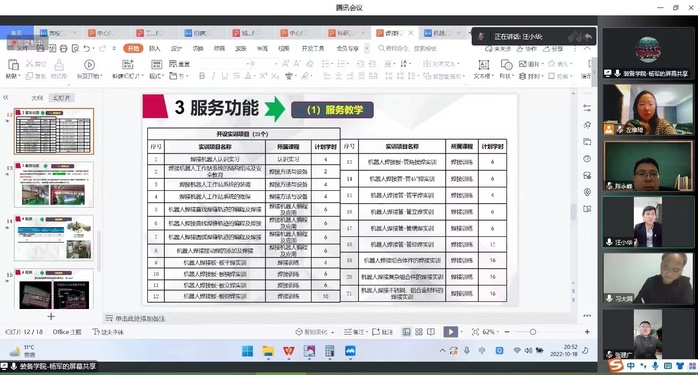Click the 协作 collaborate button
Image resolution: width=698 pixels, height=375 pixels.
(x=527, y=49)
